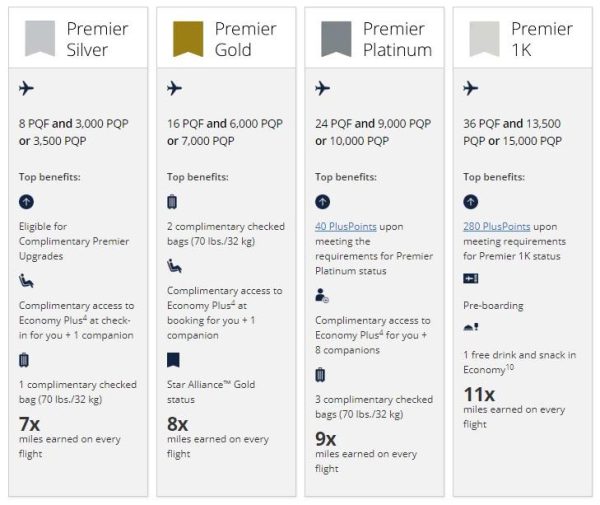Click the airplane icon under Premier 1K

click(471, 89)
